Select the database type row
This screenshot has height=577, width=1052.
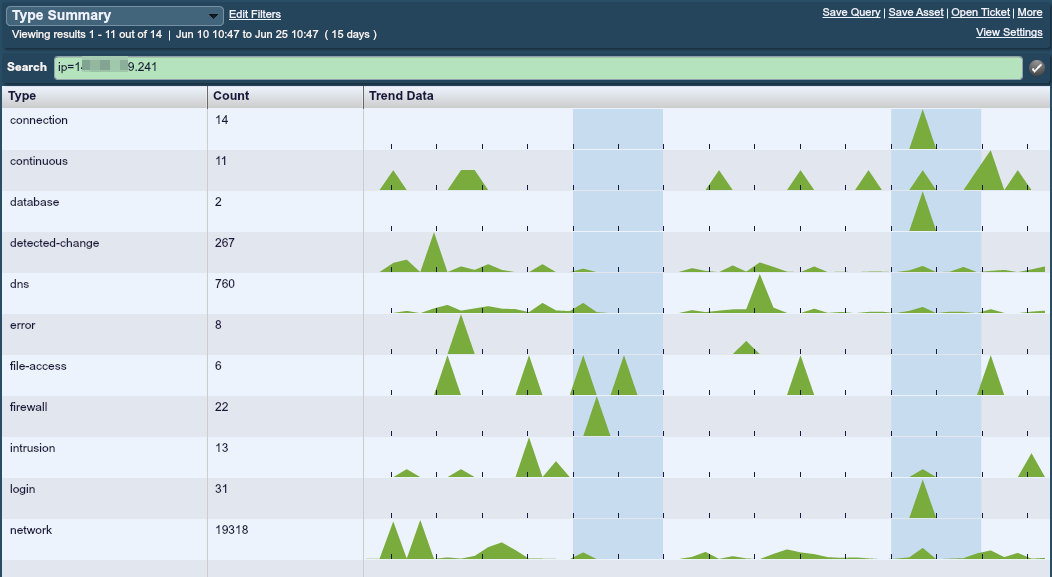coord(526,211)
